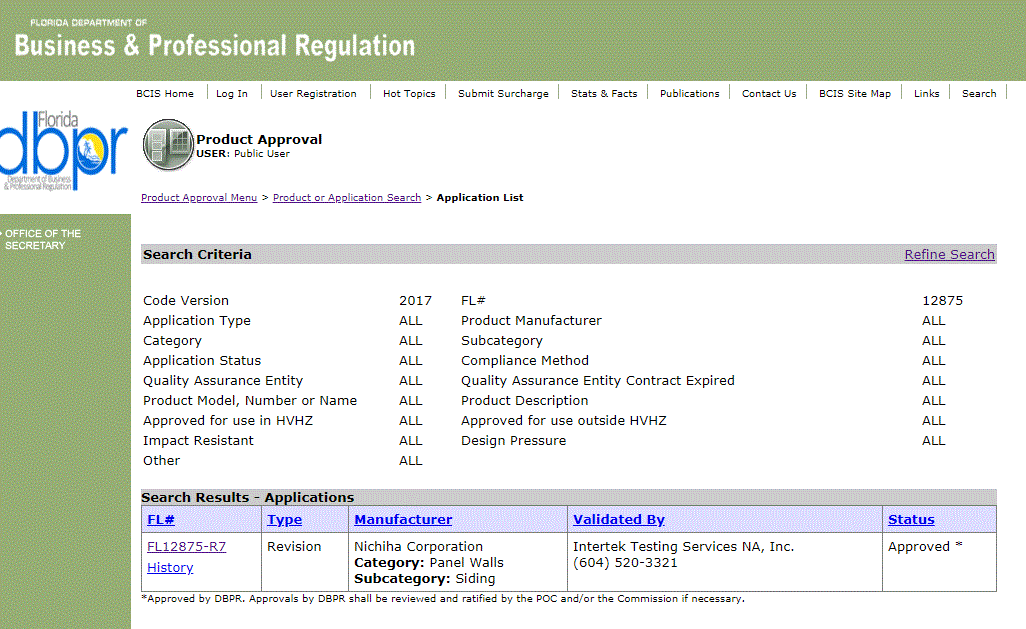Viewport: 1026px width, 629px height.
Task: Click Links in the navigation bar
Action: coord(927,94)
